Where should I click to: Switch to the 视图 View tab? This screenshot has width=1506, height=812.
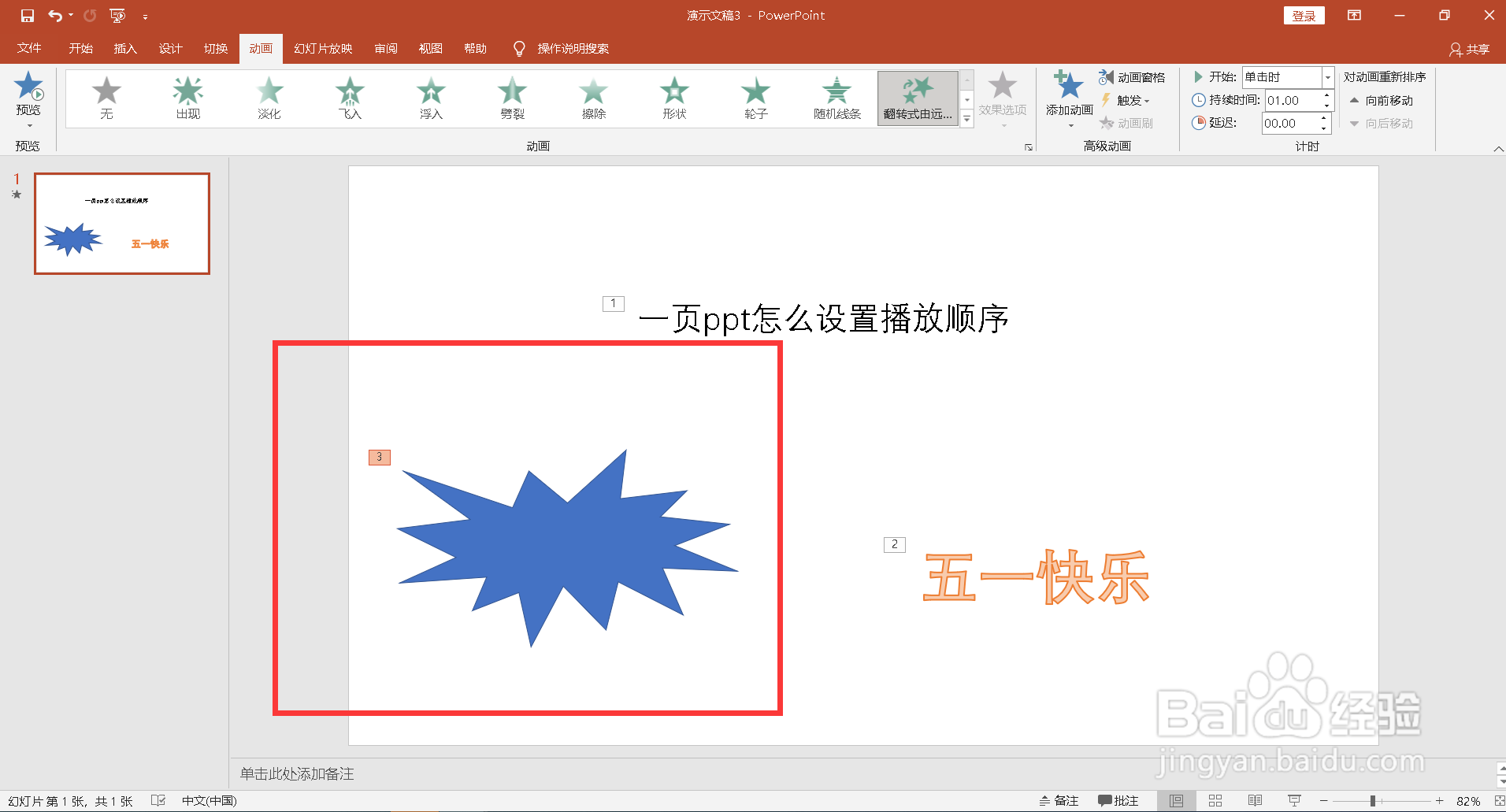[430, 48]
